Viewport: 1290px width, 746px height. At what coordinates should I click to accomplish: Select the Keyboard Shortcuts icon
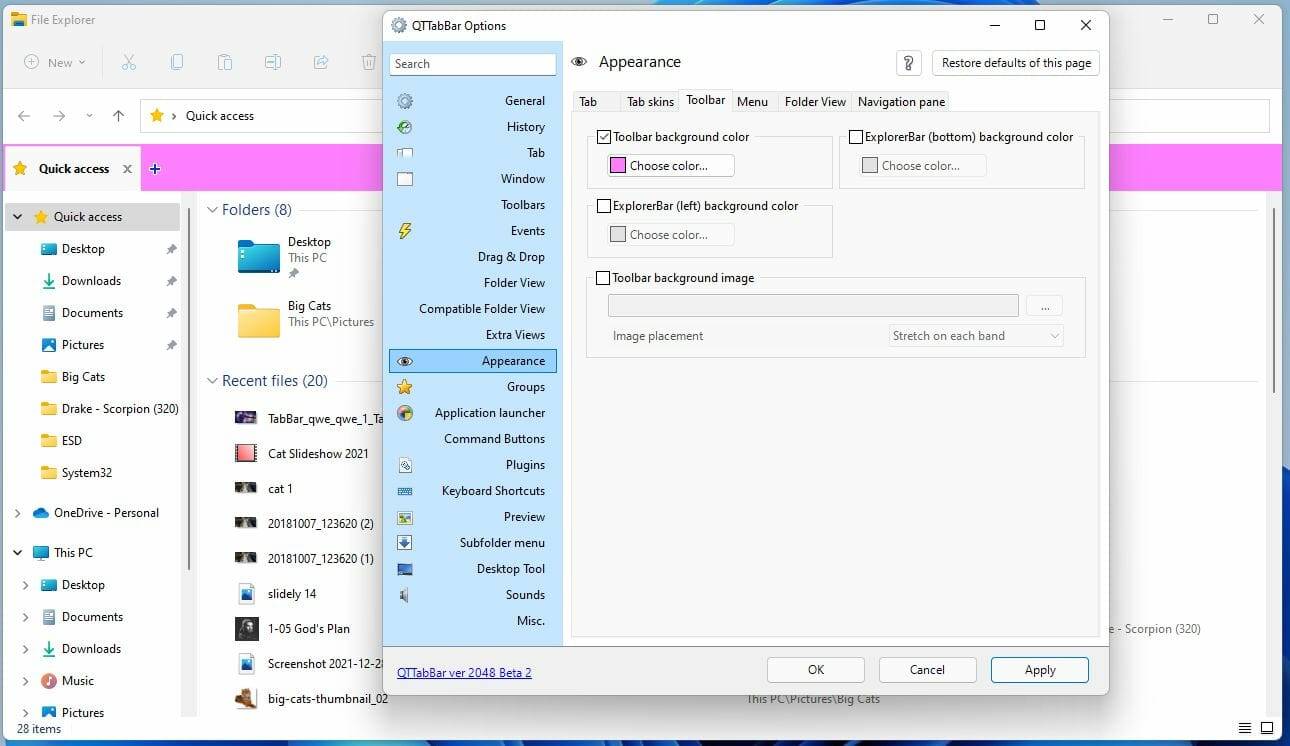coord(405,490)
